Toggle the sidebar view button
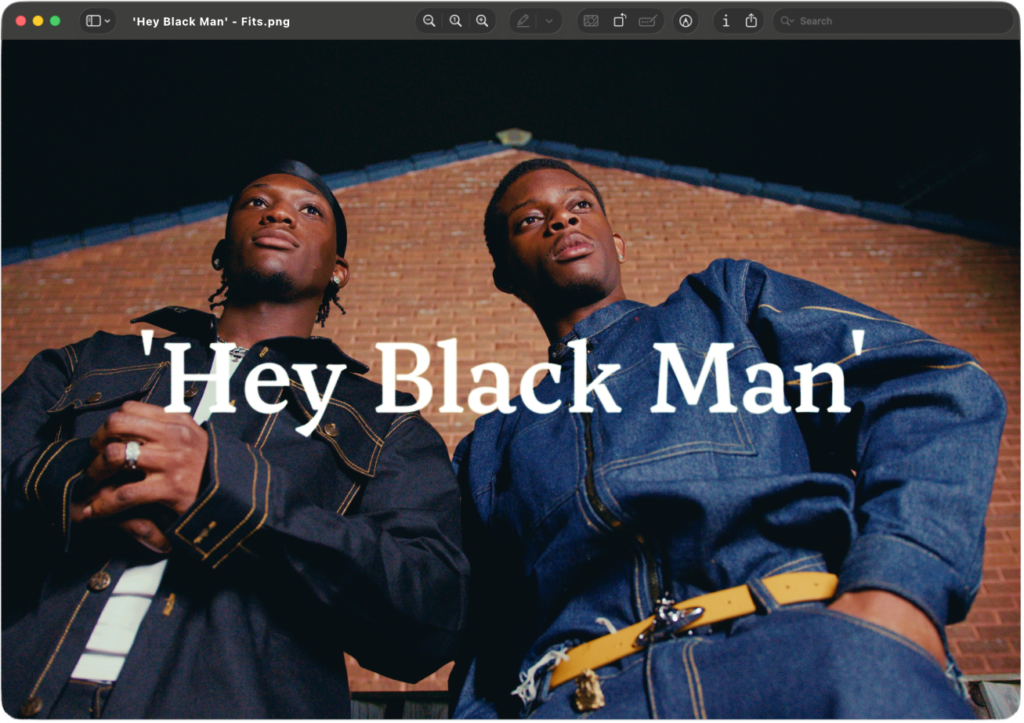The width and height of the screenshot is (1024, 723). coord(93,21)
